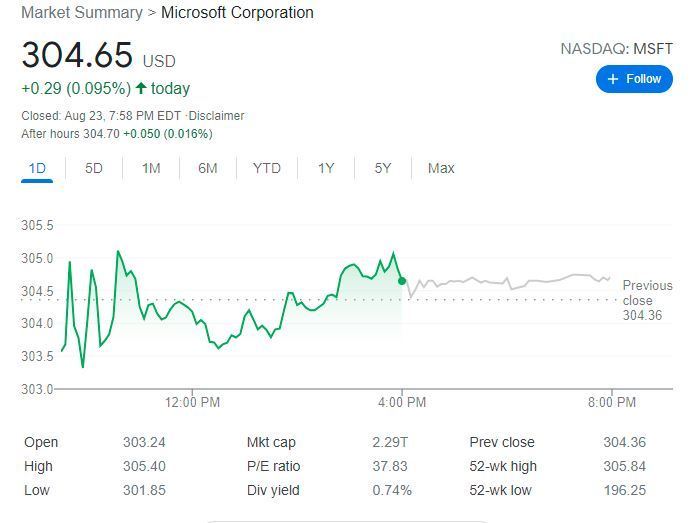This screenshot has height=523, width=700.
Task: View the 5Y price history tab
Action: click(383, 168)
